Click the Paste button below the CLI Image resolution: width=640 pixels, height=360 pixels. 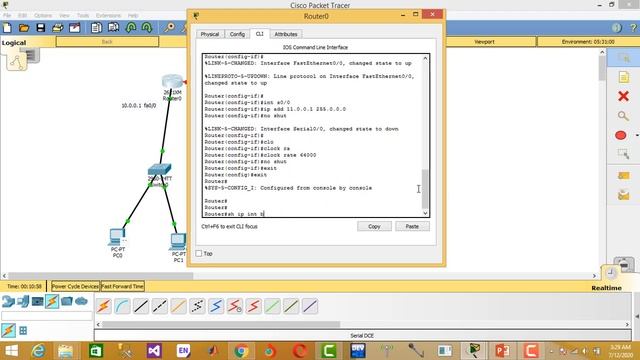[x=412, y=226]
